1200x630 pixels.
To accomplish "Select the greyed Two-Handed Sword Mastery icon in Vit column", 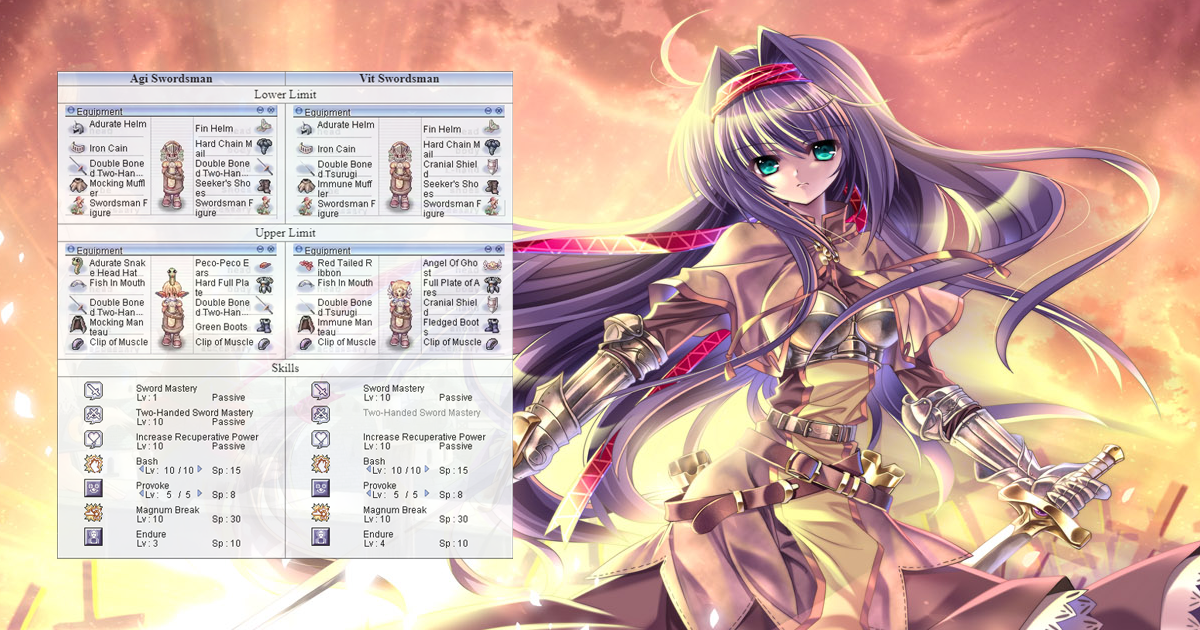I will point(321,414).
